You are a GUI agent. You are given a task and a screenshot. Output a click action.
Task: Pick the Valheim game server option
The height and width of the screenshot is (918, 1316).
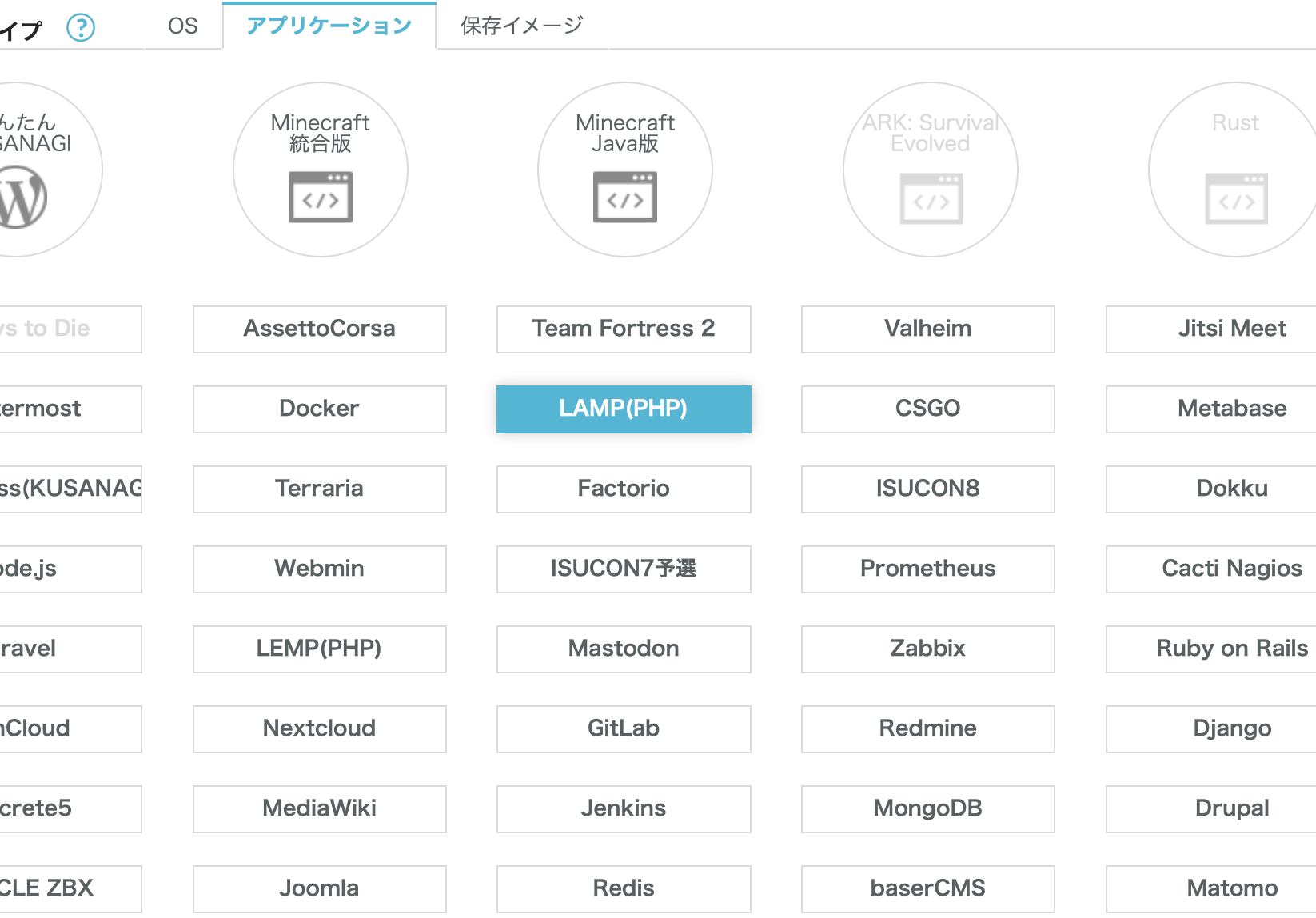pos(927,329)
